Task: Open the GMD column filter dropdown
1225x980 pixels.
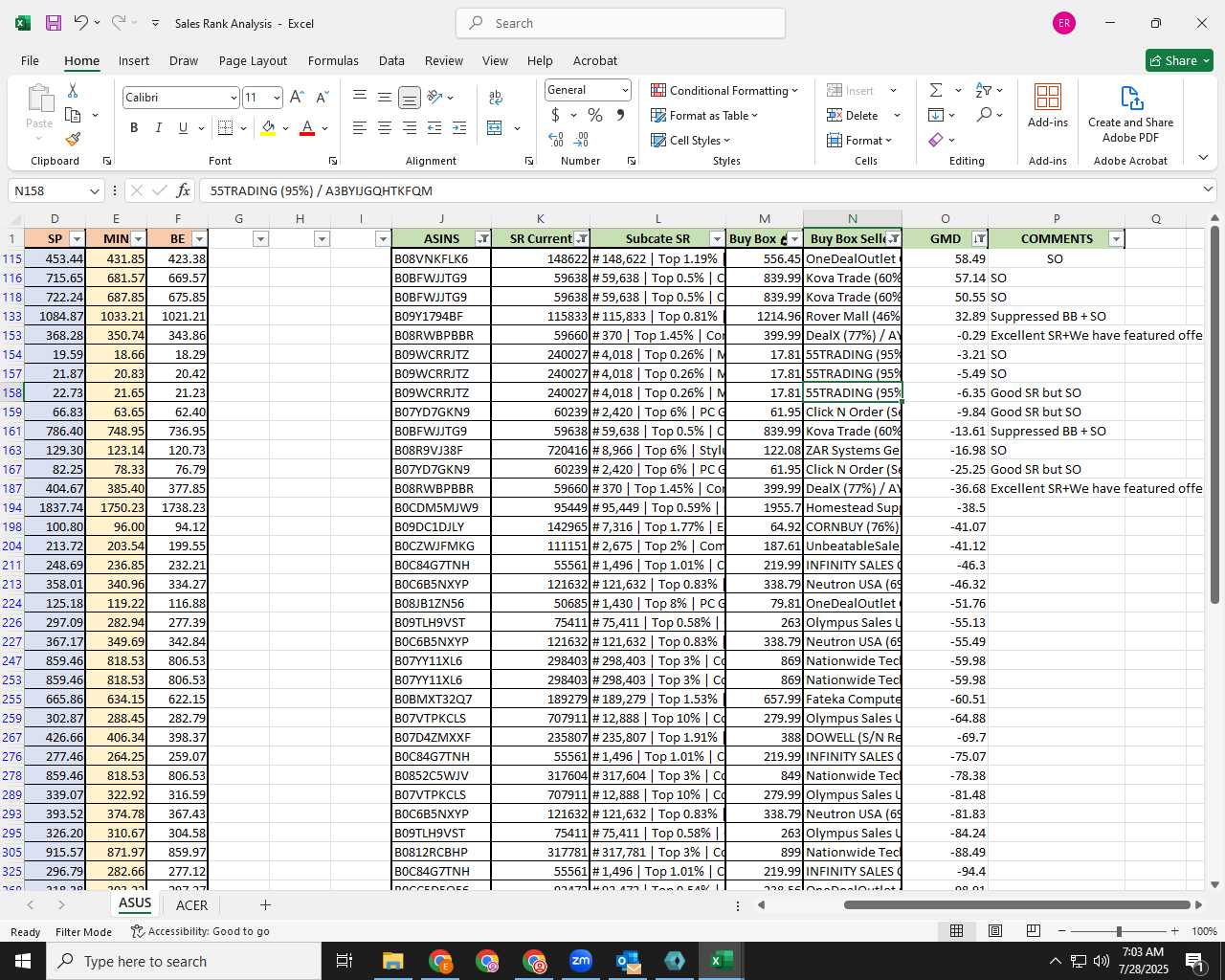Action: pos(980,239)
